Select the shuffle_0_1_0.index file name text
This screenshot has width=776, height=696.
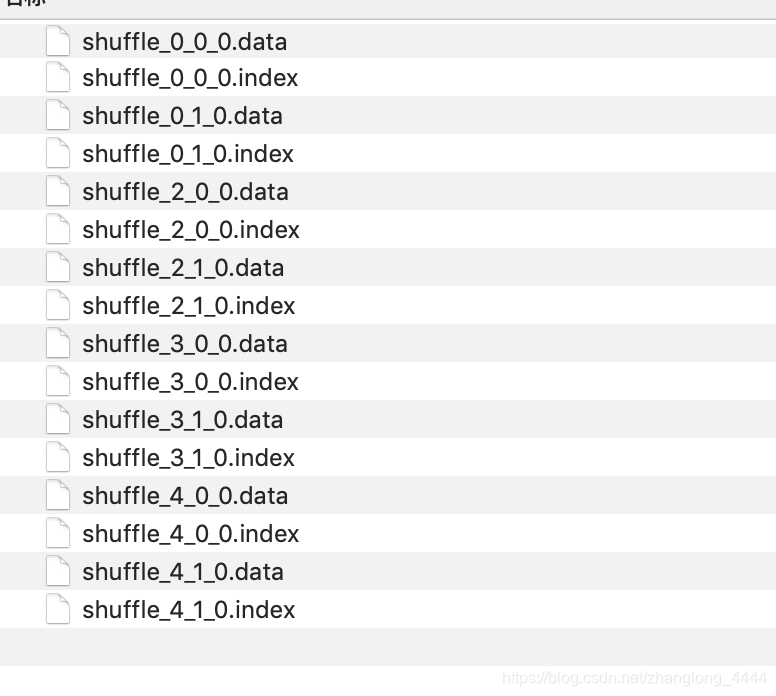point(188,153)
